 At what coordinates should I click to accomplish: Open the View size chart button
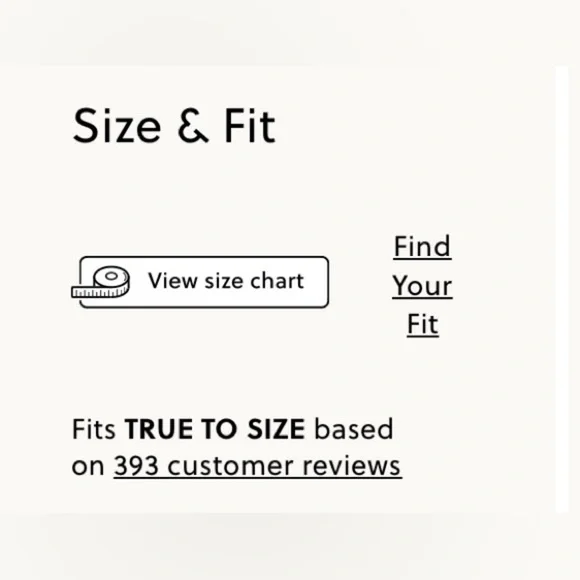click(204, 282)
